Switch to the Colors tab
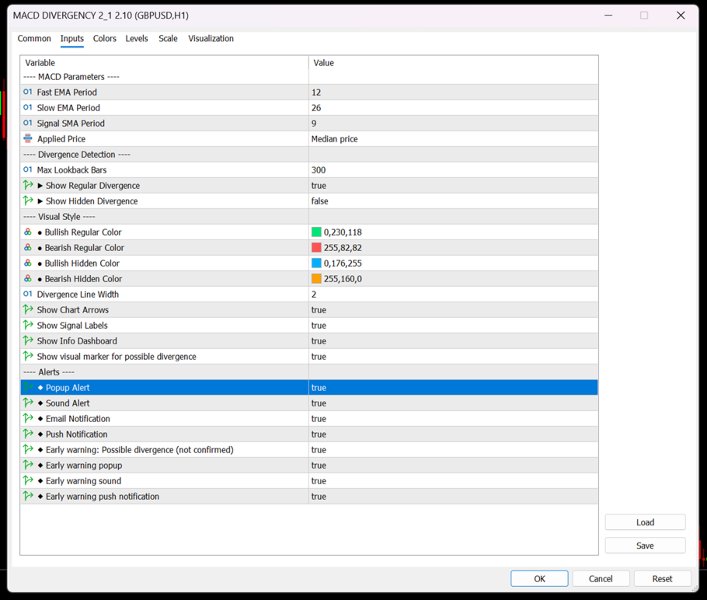707x600 pixels. (105, 38)
